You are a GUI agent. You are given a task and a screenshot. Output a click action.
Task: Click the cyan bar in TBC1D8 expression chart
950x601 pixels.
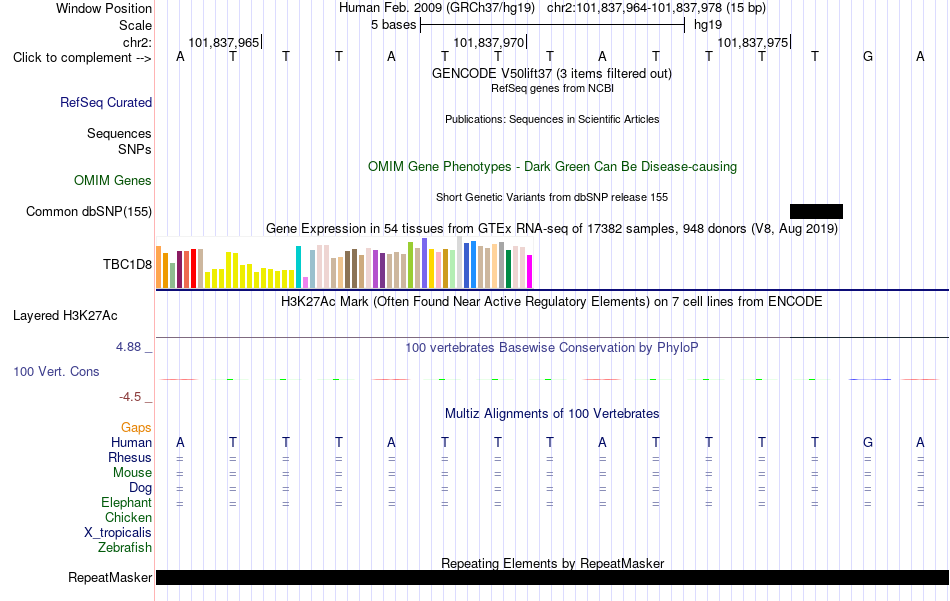point(298,267)
